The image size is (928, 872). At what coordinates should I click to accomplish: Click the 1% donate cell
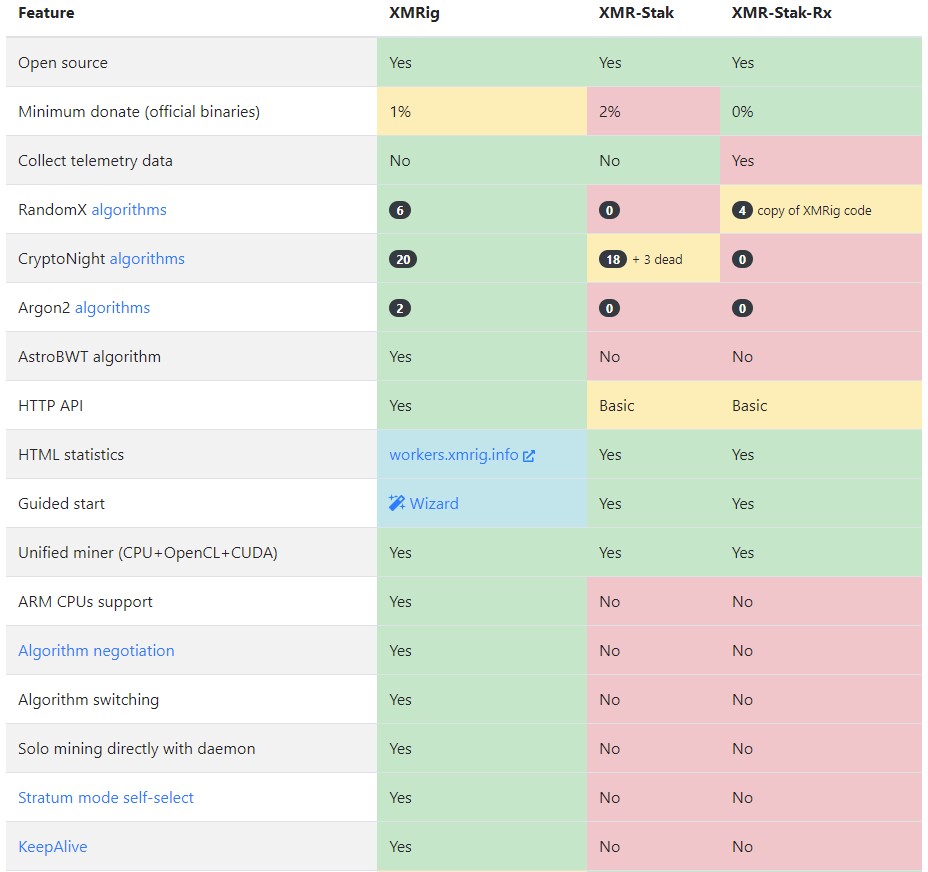tap(482, 111)
